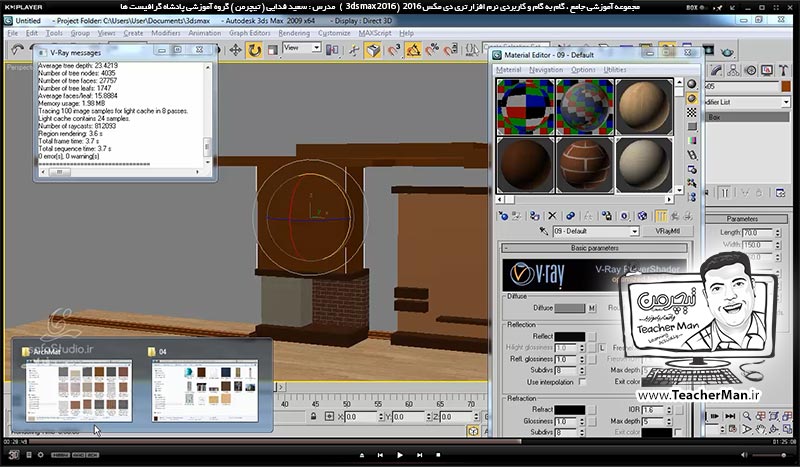Open Navigation menu in Material Editor
Viewport: 800px width, 467px height.
pyautogui.click(x=546, y=70)
